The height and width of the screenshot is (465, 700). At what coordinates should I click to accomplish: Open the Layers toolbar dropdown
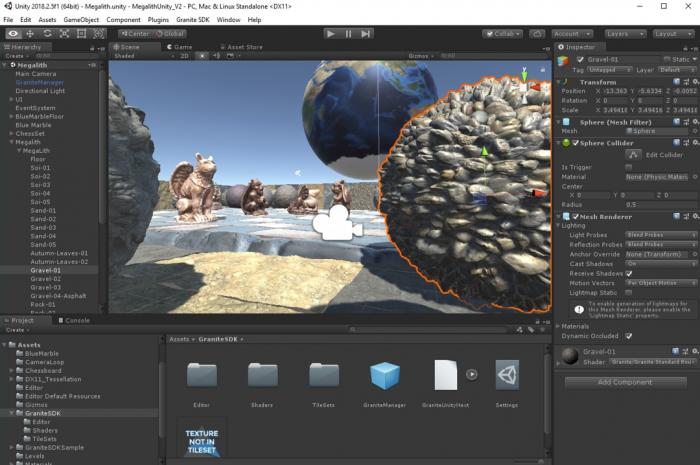point(625,34)
